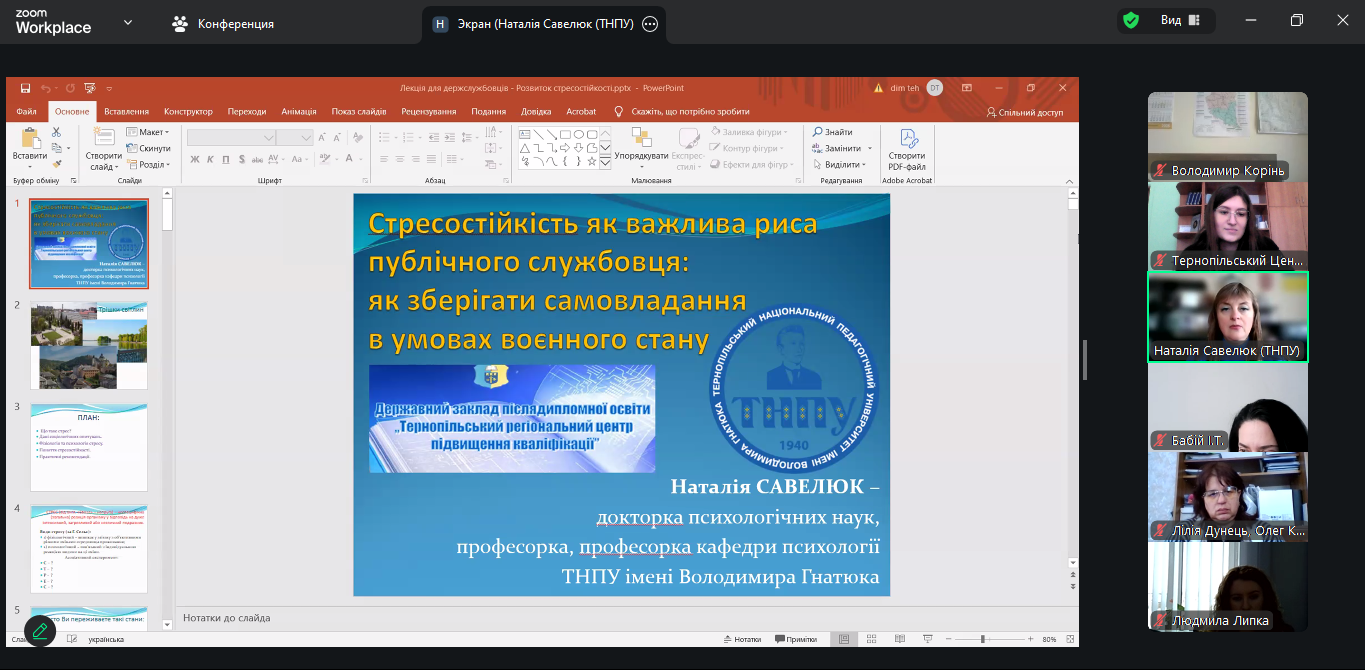Click the Cut scissors icon
The width and height of the screenshot is (1365, 670).
click(57, 132)
